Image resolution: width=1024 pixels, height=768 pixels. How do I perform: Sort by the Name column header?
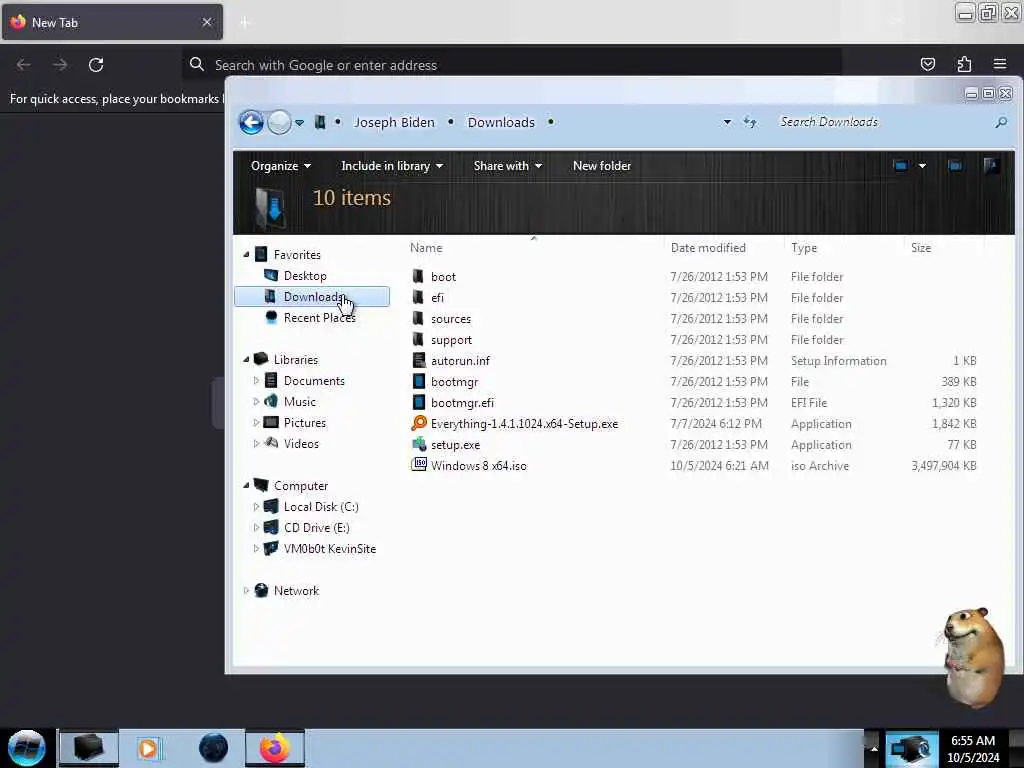(x=426, y=248)
